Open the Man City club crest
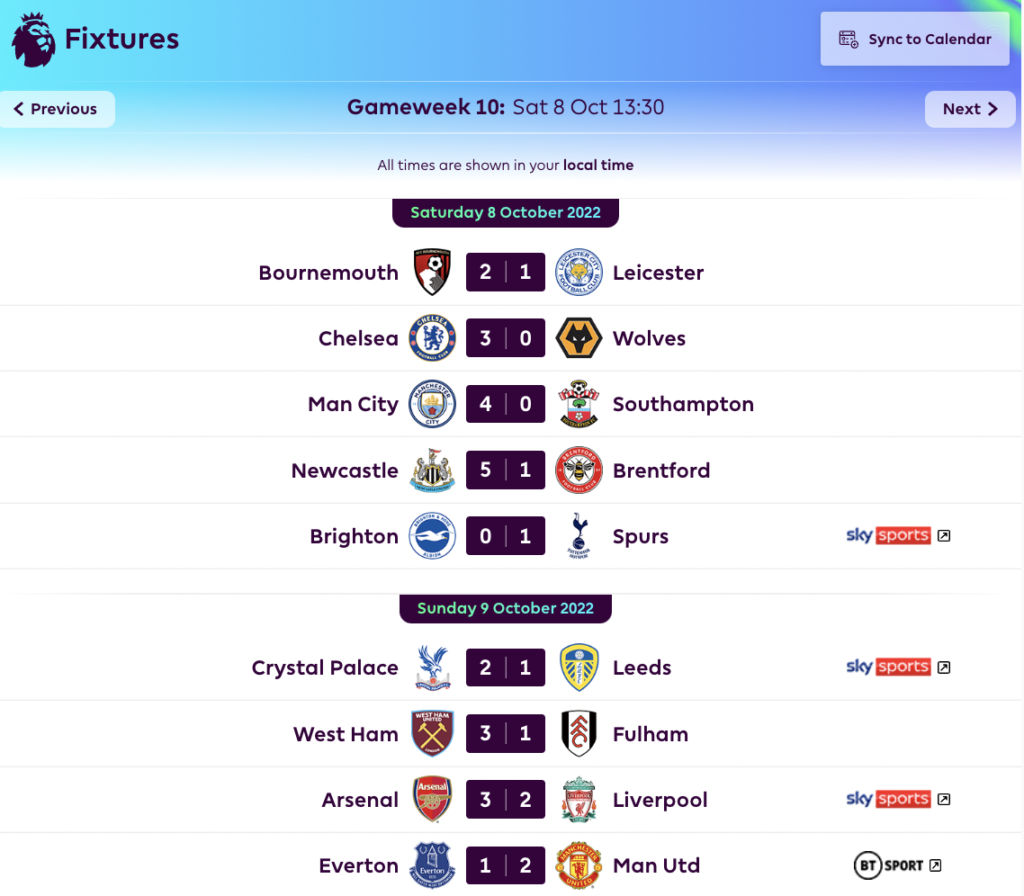1024x896 pixels. 432,403
